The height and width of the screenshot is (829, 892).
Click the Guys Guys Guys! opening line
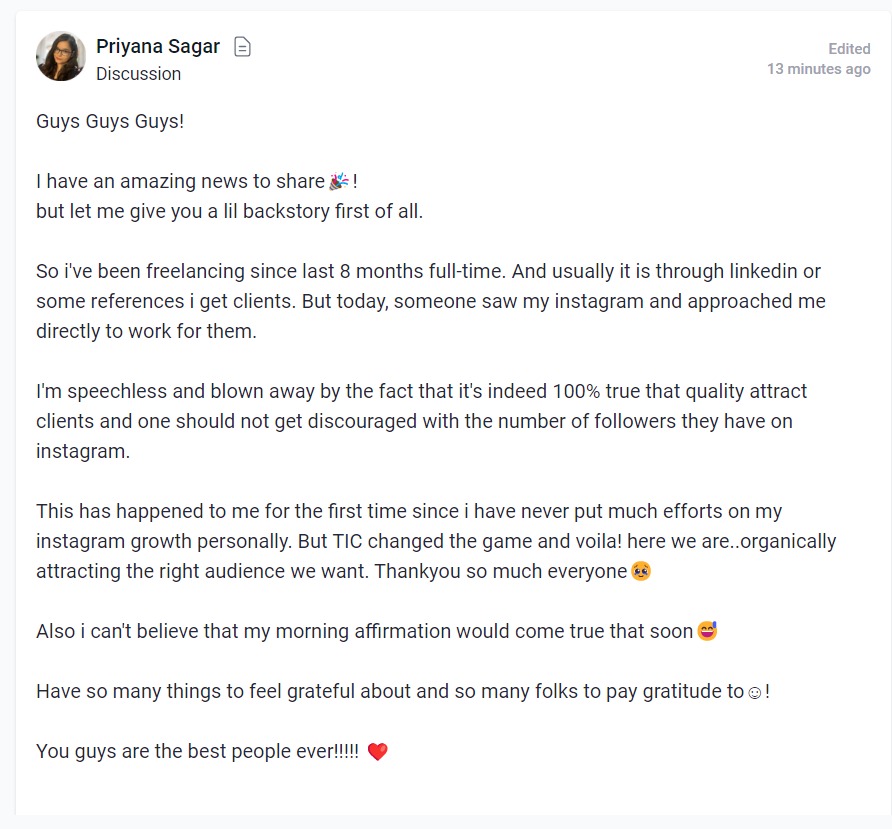(x=110, y=121)
